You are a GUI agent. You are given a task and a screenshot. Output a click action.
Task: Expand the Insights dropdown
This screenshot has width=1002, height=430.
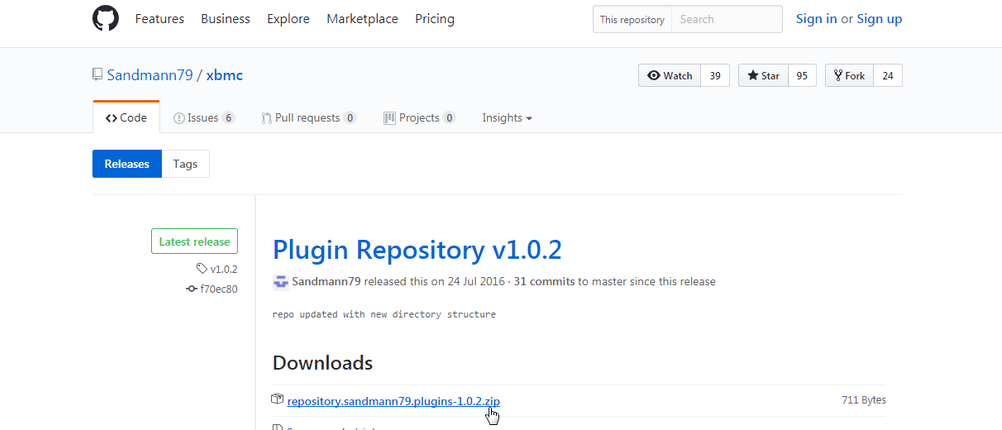click(506, 118)
